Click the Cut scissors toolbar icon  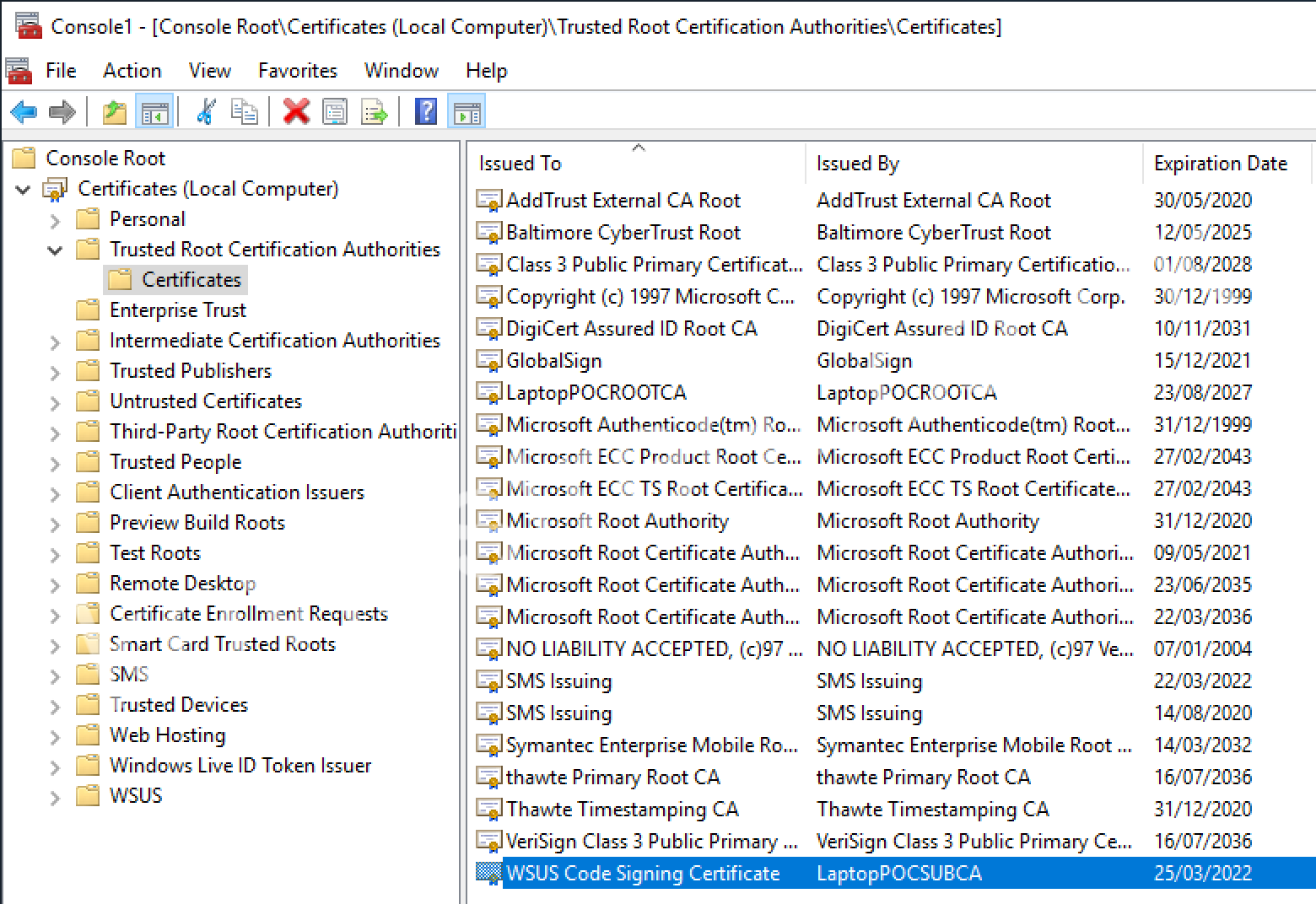[205, 111]
